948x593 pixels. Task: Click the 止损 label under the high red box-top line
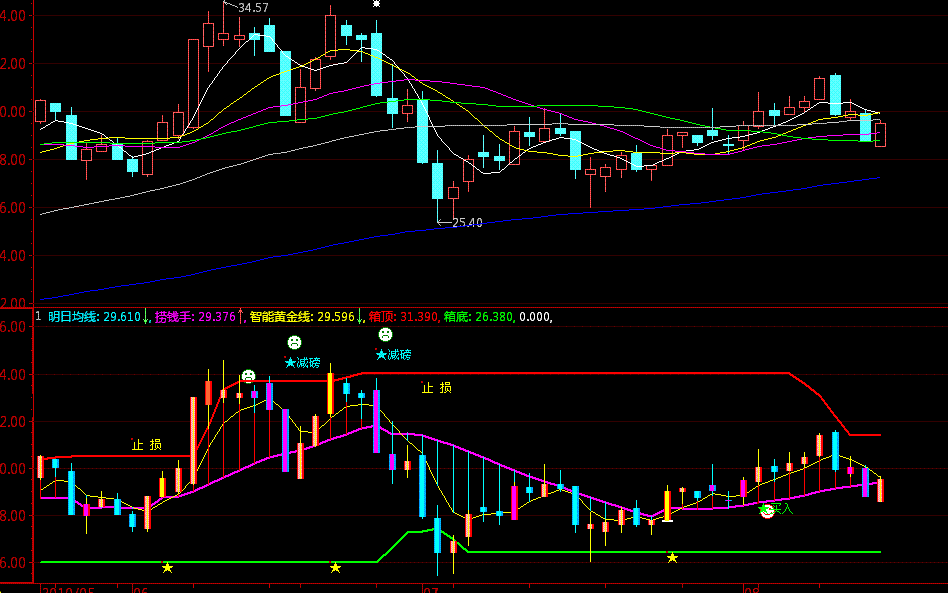click(437, 388)
